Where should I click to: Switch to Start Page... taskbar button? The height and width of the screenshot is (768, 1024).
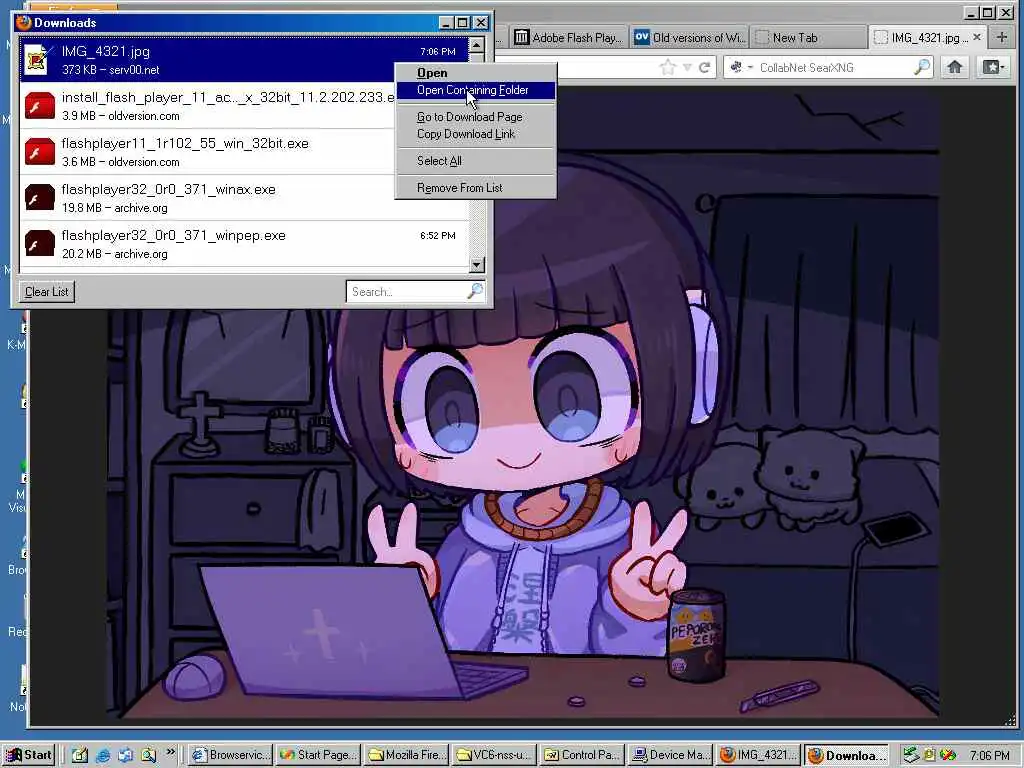(x=319, y=755)
